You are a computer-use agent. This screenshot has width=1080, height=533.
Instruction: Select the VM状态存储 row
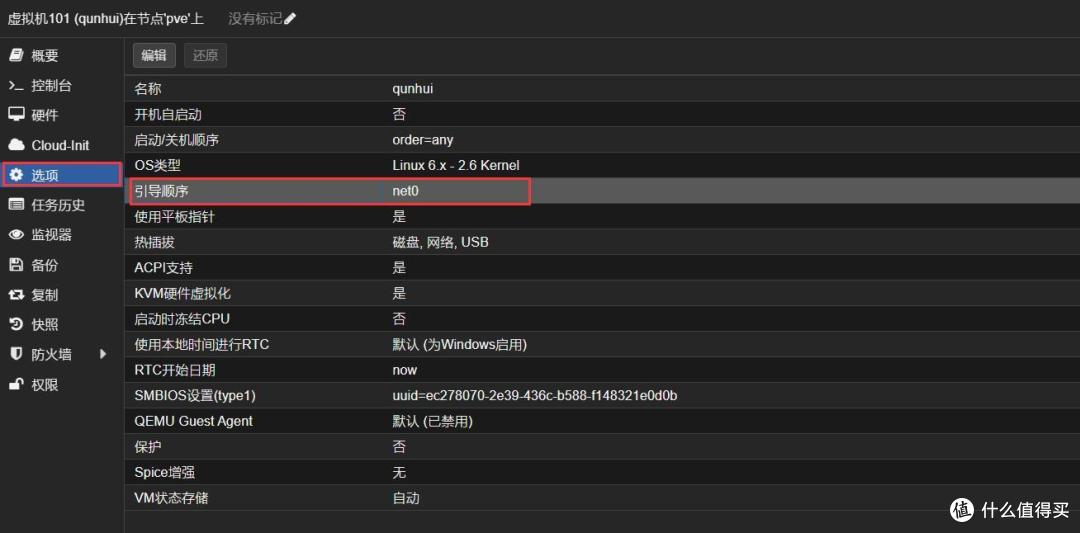point(602,498)
